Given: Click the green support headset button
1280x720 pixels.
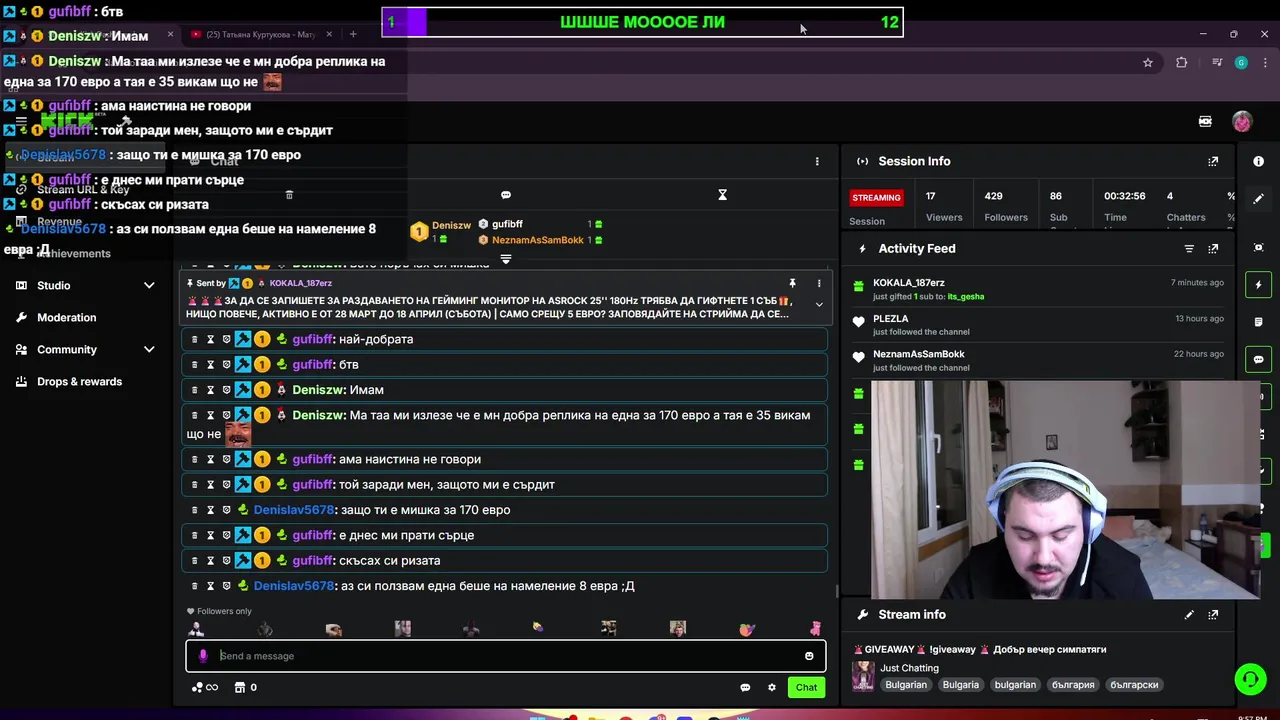Looking at the screenshot, I should [1250, 679].
